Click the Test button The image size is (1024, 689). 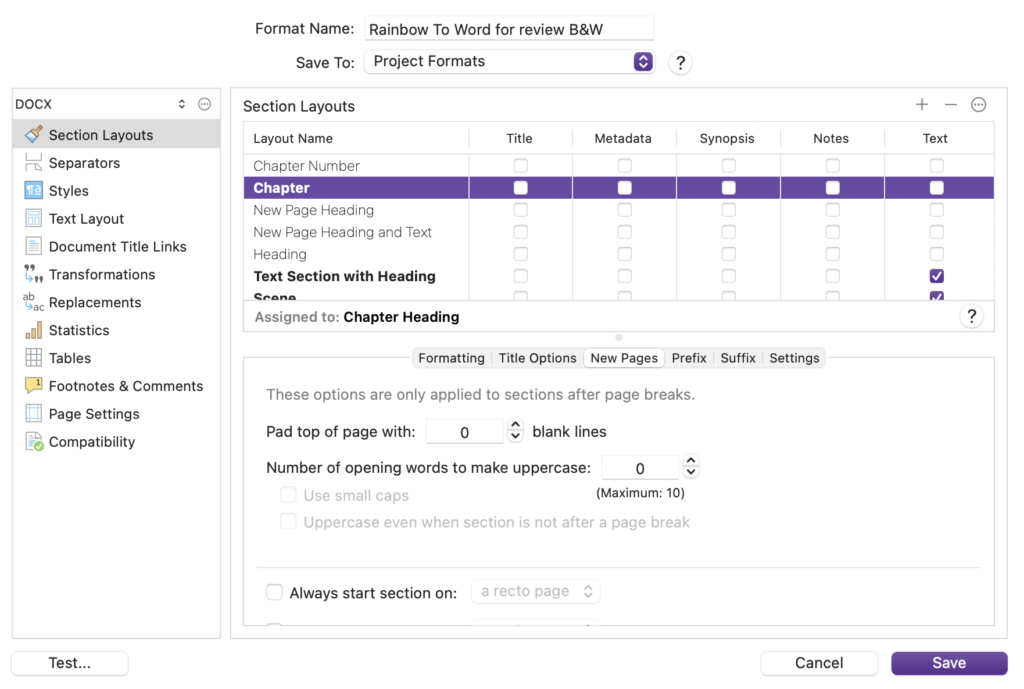(69, 663)
